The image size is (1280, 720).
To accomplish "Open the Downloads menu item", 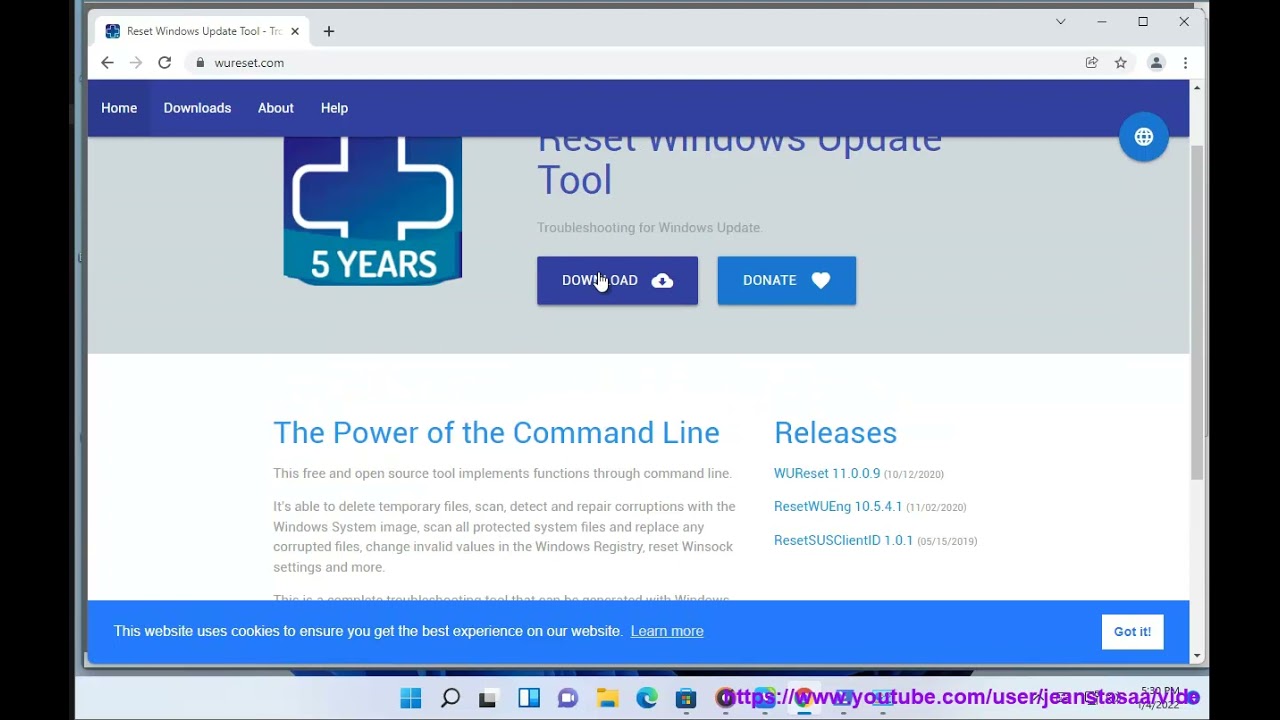I will pyautogui.click(x=197, y=108).
